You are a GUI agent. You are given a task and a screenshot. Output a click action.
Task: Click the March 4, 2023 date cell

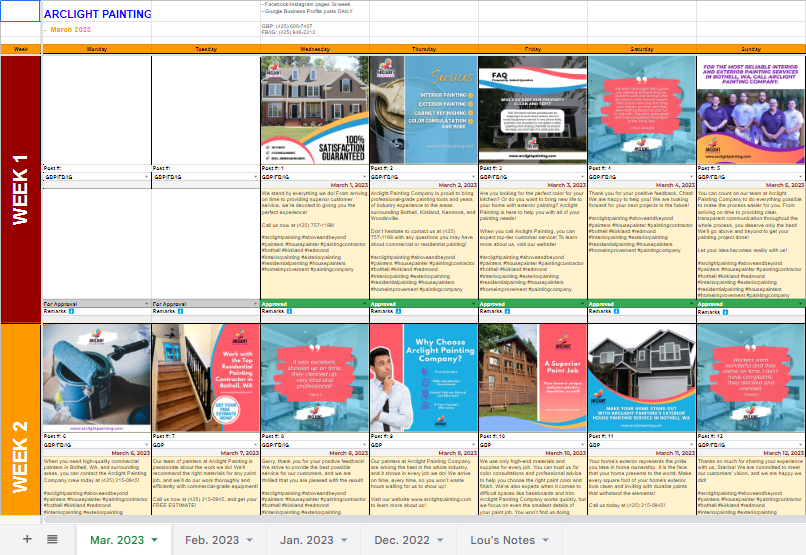pyautogui.click(x=642, y=185)
